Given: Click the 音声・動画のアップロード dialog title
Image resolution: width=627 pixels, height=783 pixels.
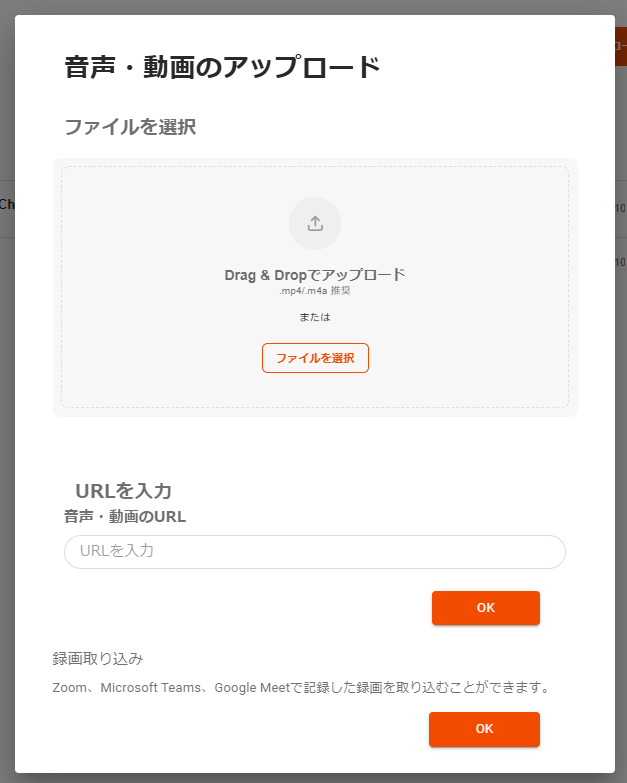Looking at the screenshot, I should 222,68.
